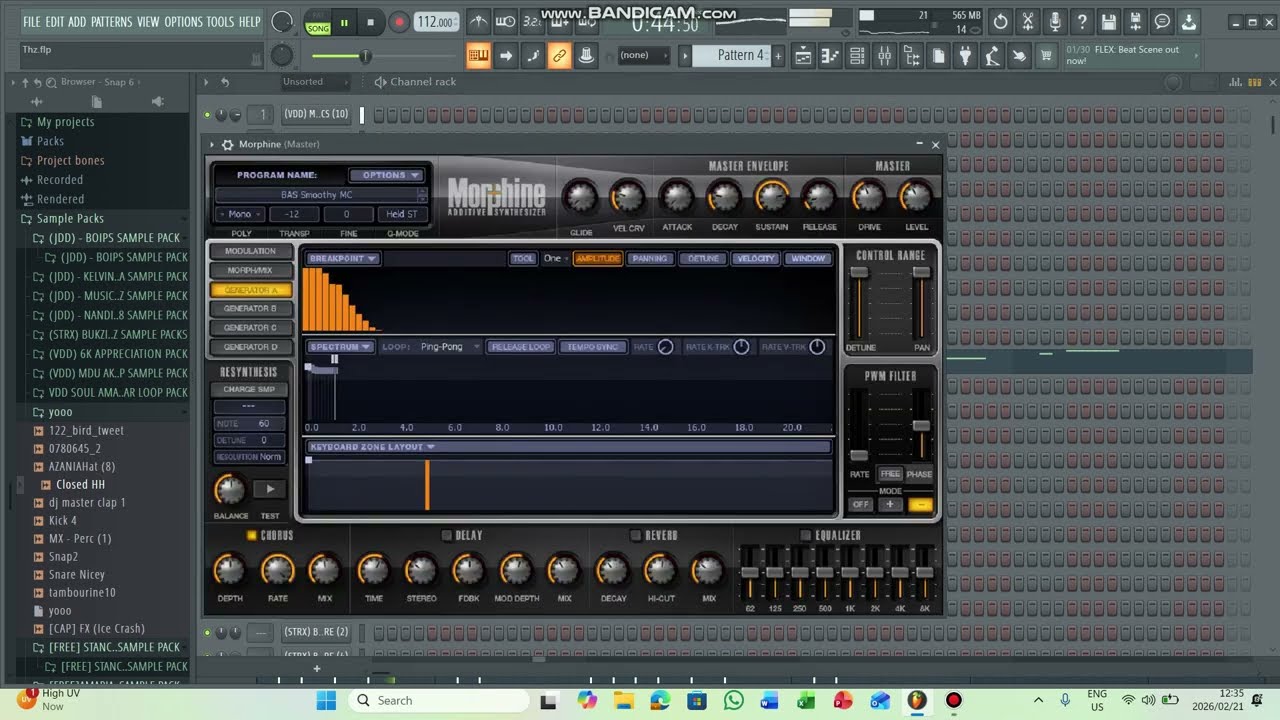Toggle the link-to-controller chain icon

559,56
